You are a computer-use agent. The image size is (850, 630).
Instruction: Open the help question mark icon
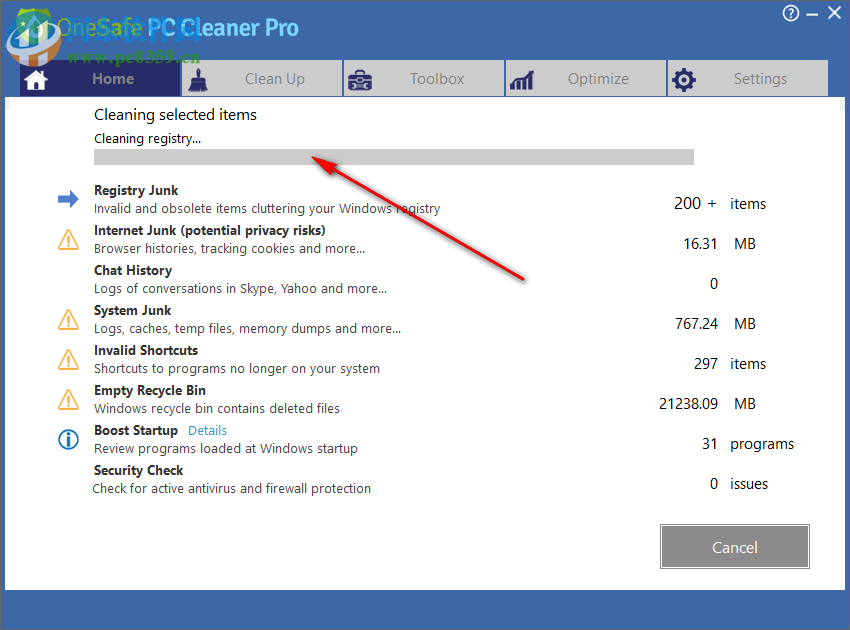click(790, 13)
